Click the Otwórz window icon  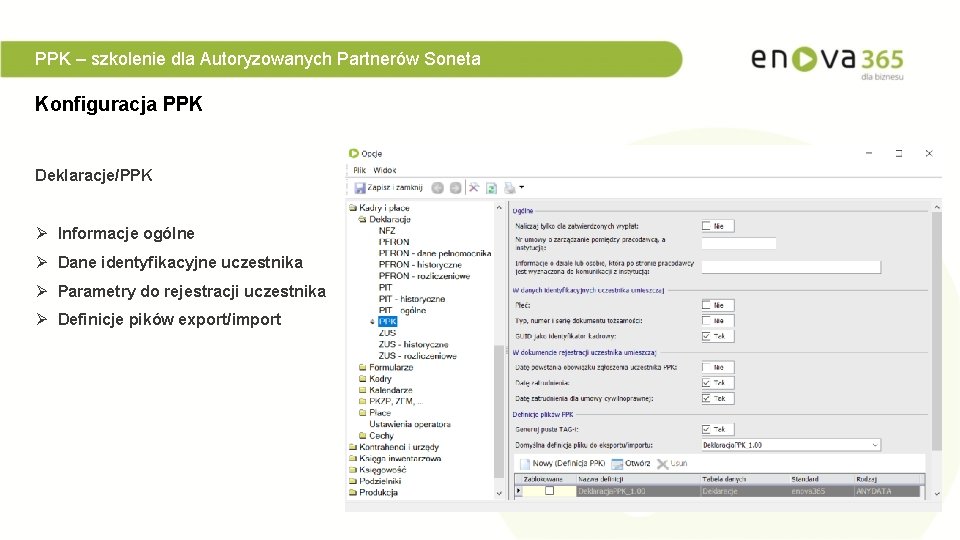click(x=617, y=463)
